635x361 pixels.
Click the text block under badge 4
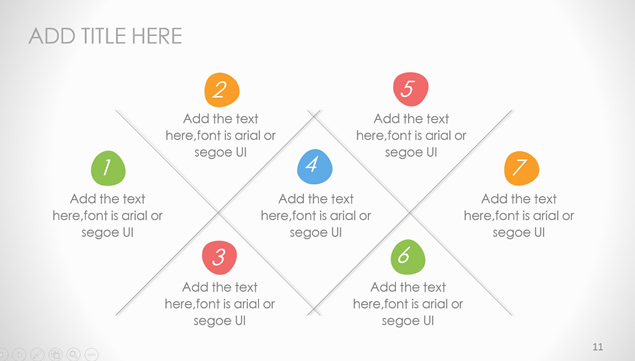point(316,216)
